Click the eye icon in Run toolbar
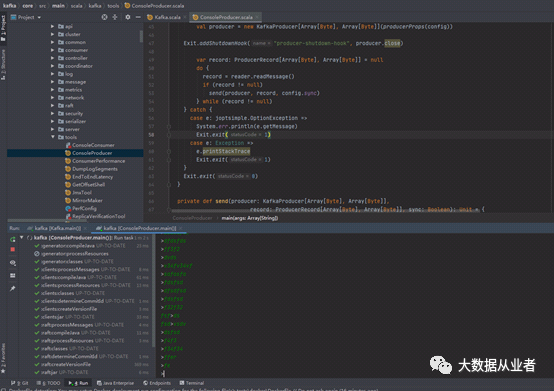Image resolution: width=554 pixels, height=391 pixels. point(13,263)
